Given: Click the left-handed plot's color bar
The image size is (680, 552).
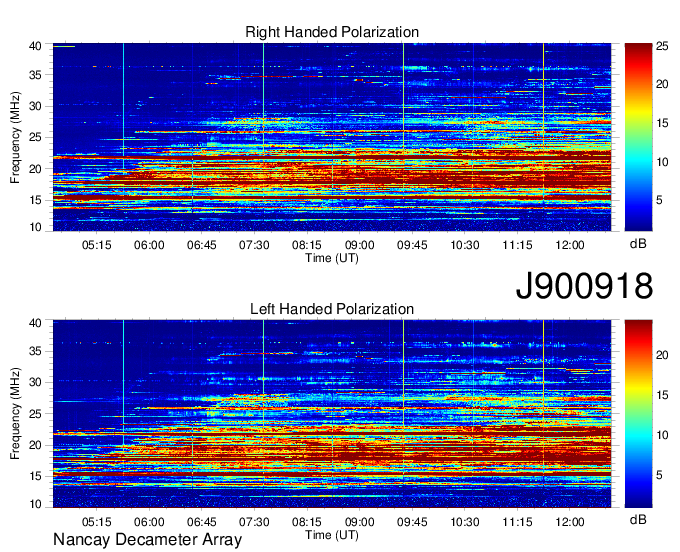Looking at the screenshot, I should pos(638,414).
